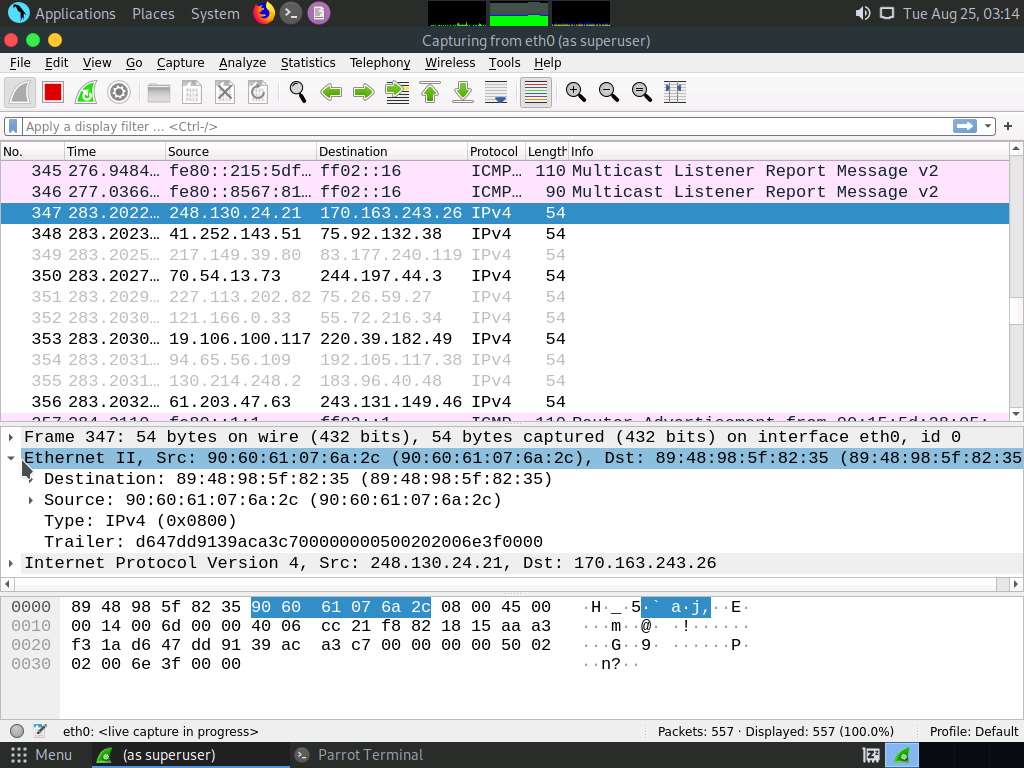The image size is (1024, 768).
Task: Select packet 356 from 61.203.47.63
Action: coord(505,402)
